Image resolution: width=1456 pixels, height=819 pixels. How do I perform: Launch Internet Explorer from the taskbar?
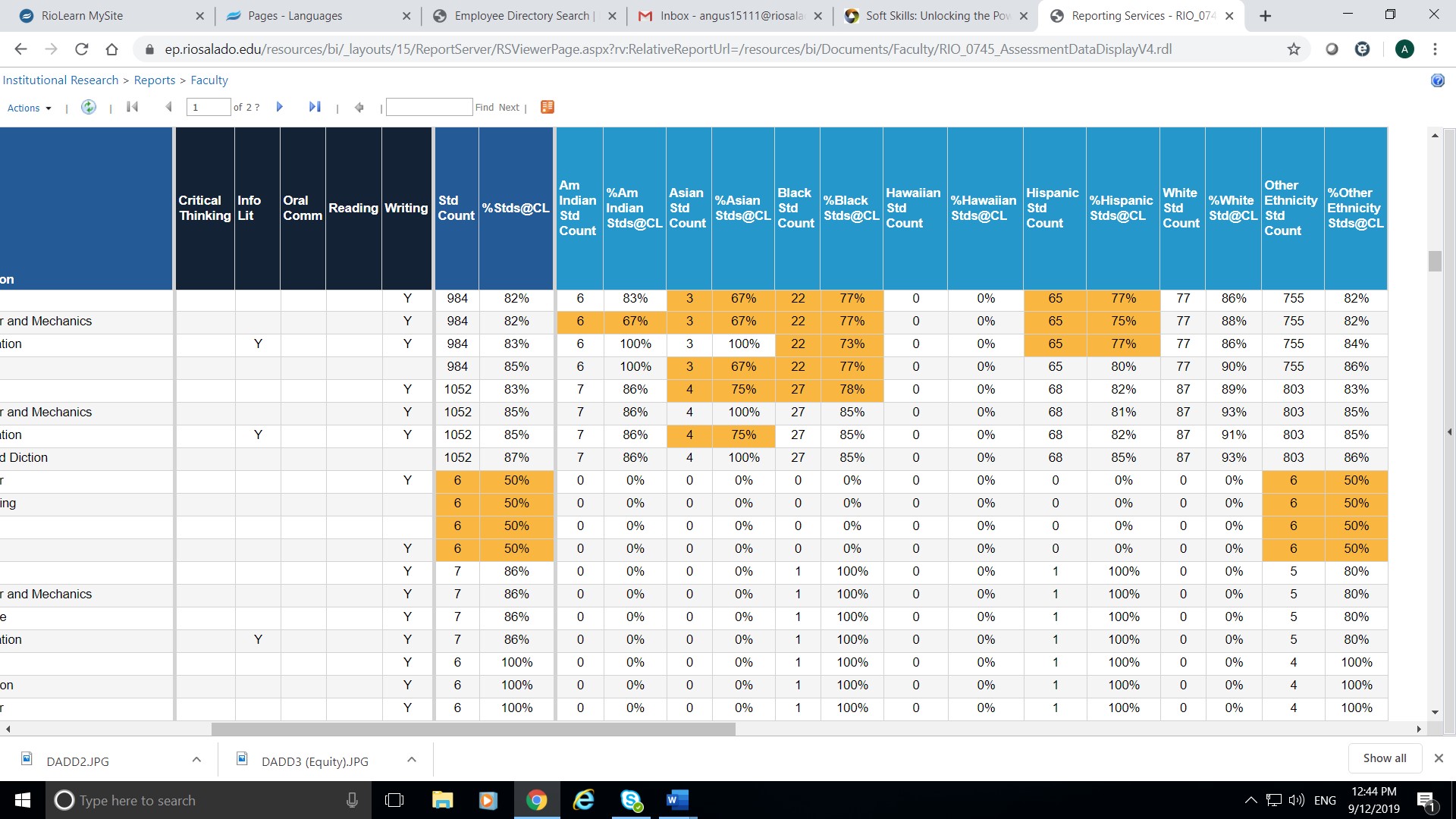(583, 800)
